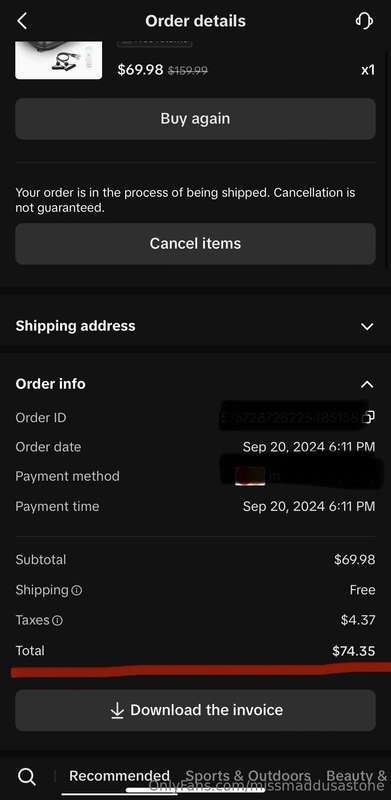This screenshot has width=391, height=800.
Task: Switch to Beauty & tab
Action: (356, 776)
